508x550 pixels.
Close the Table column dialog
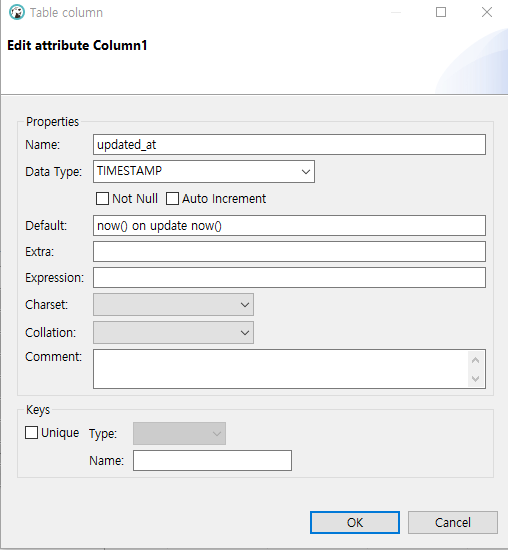pyautogui.click(x=487, y=13)
